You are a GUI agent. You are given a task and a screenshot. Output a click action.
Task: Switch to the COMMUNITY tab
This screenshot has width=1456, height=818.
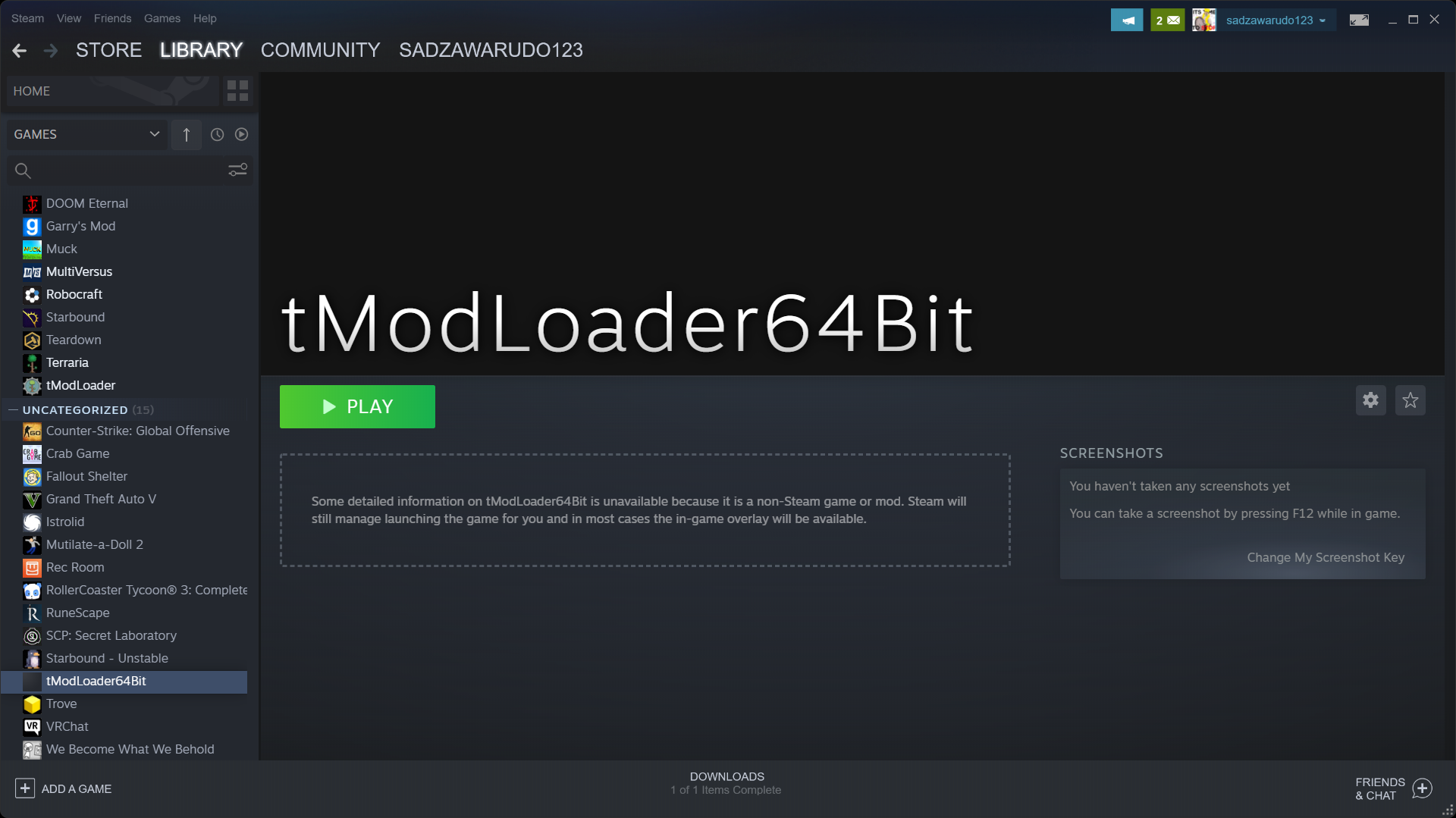[320, 50]
